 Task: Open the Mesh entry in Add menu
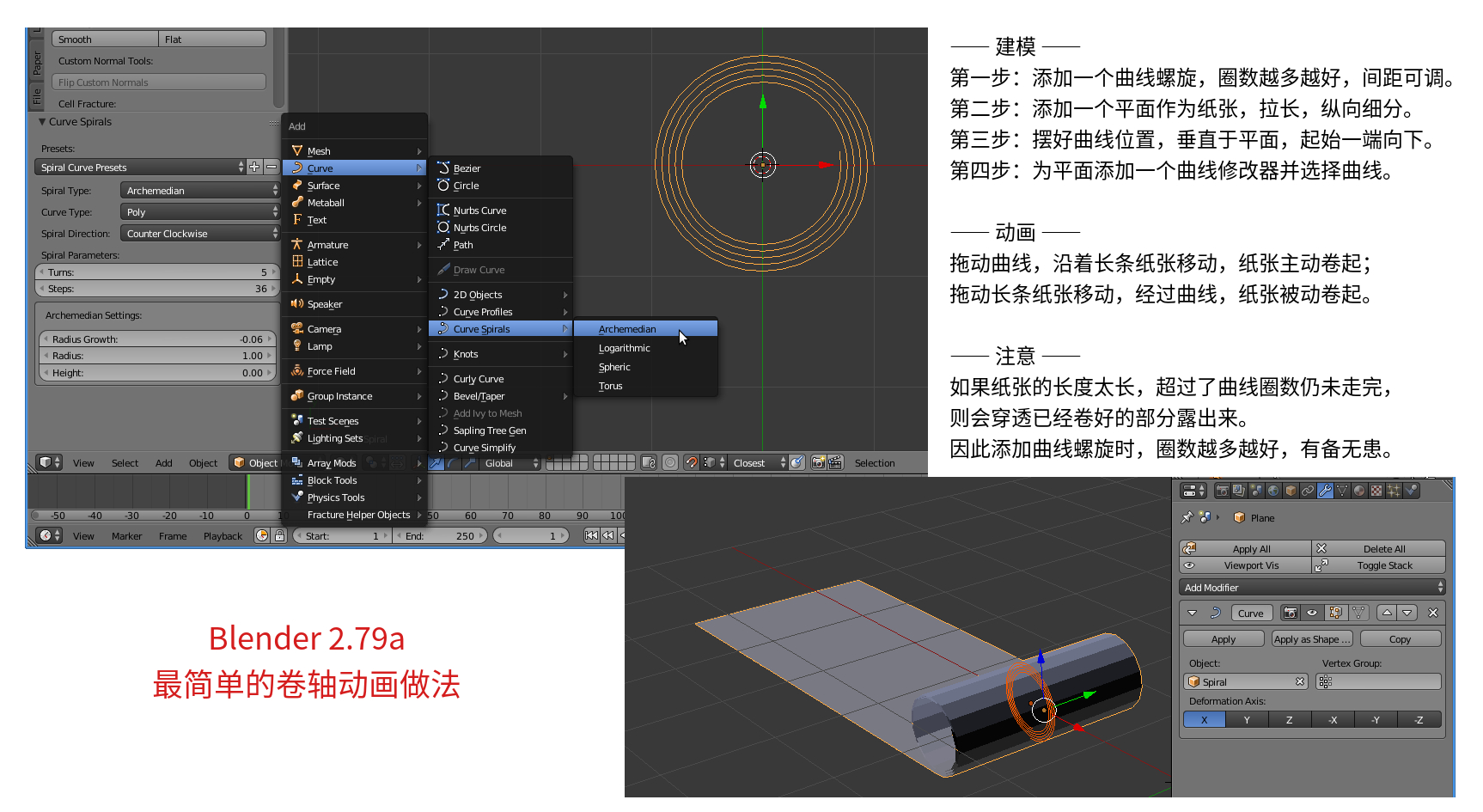[x=355, y=150]
